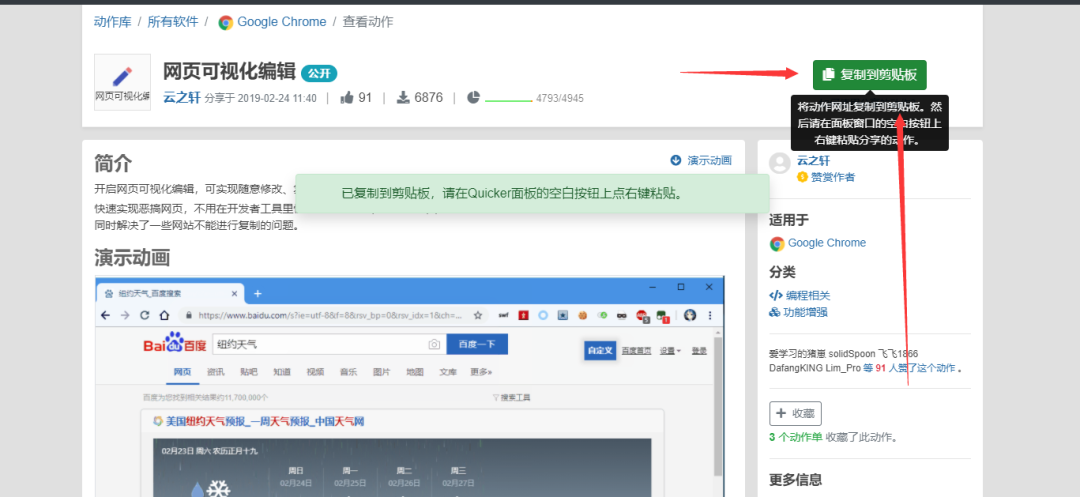
Task: Click the 公开 badge beside title
Action: [319, 73]
